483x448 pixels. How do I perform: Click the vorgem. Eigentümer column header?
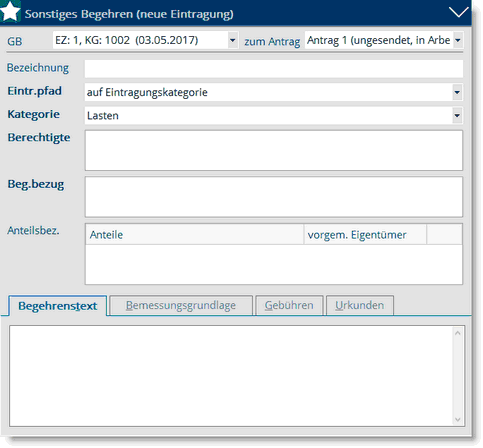click(365, 235)
